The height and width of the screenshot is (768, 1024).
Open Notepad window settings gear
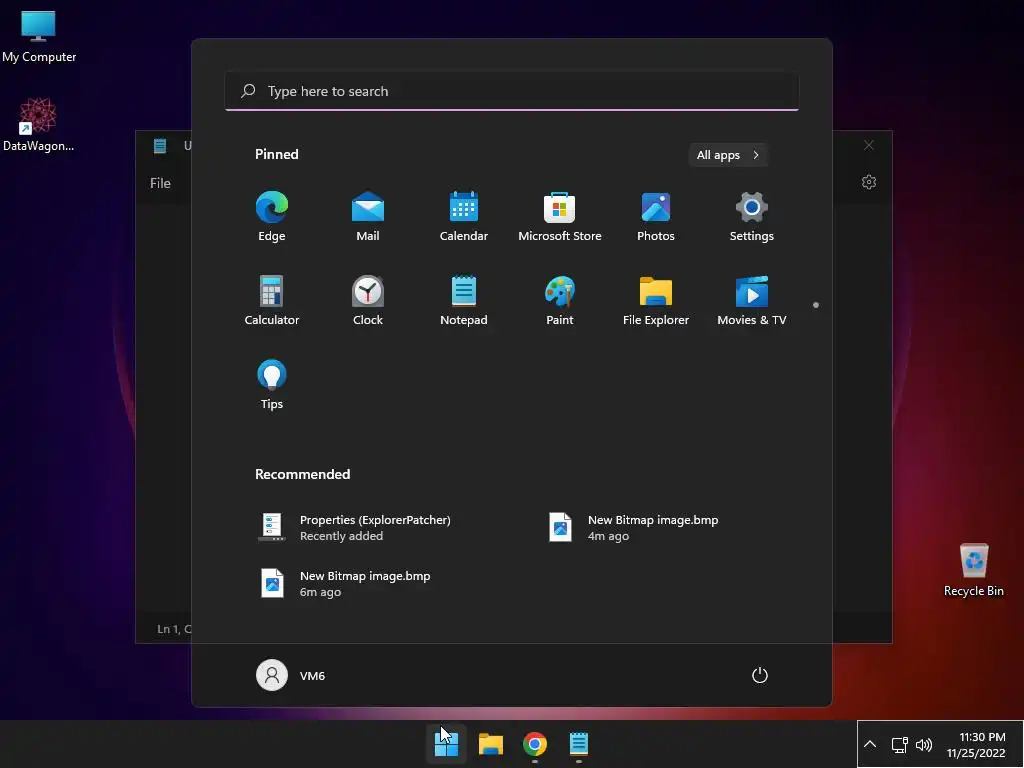point(869,182)
